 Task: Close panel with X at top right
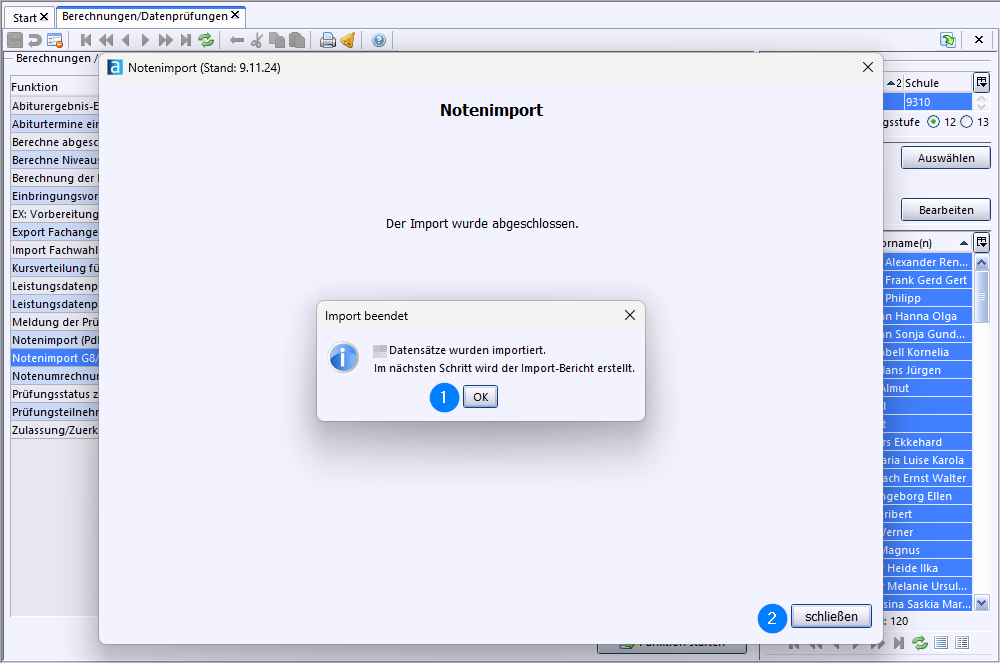click(x=979, y=40)
